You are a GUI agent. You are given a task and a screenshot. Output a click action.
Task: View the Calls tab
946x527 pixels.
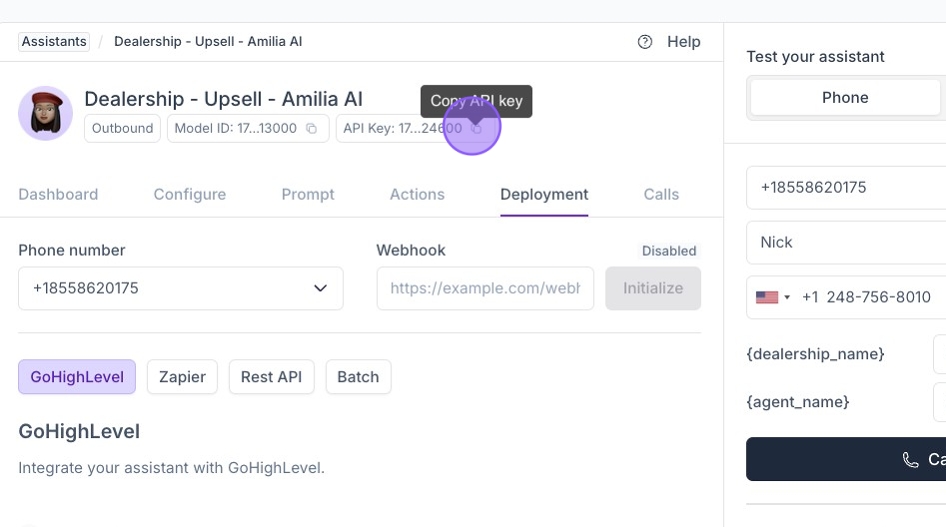(661, 194)
